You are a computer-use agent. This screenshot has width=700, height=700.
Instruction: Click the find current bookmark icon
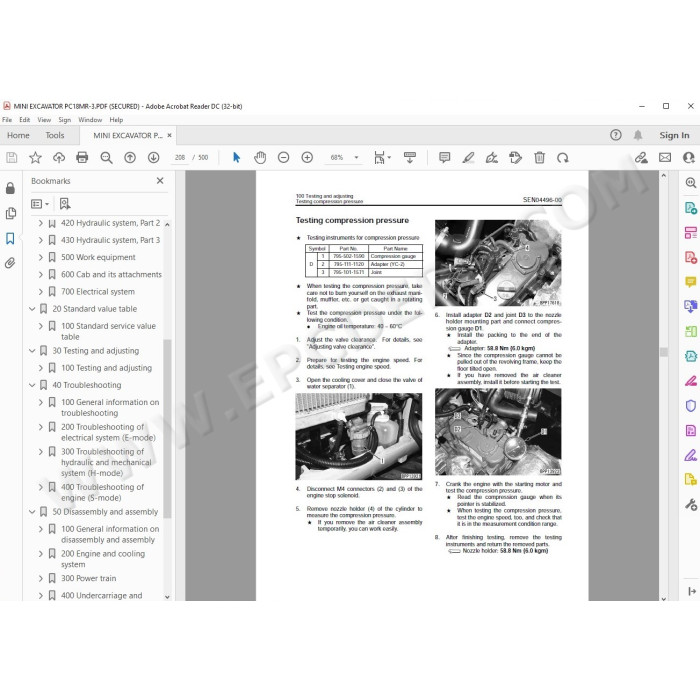pos(65,204)
